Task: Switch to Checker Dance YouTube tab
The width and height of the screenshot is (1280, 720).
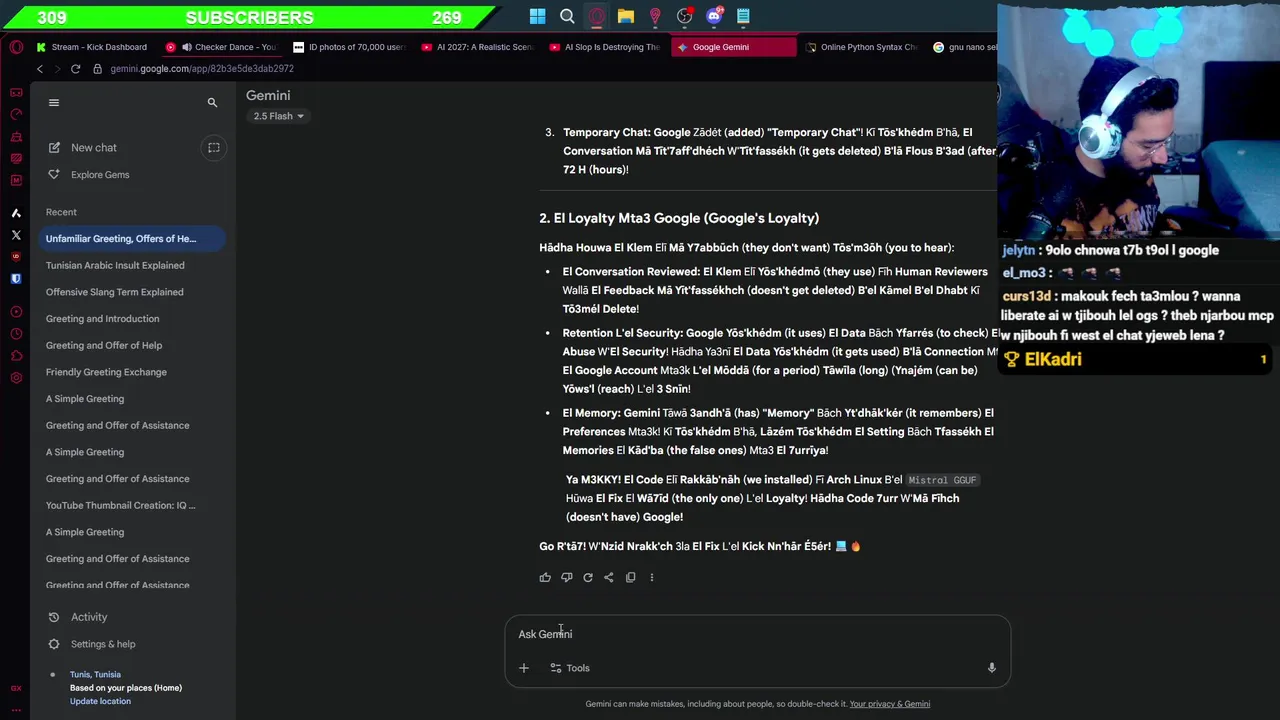Action: click(222, 47)
